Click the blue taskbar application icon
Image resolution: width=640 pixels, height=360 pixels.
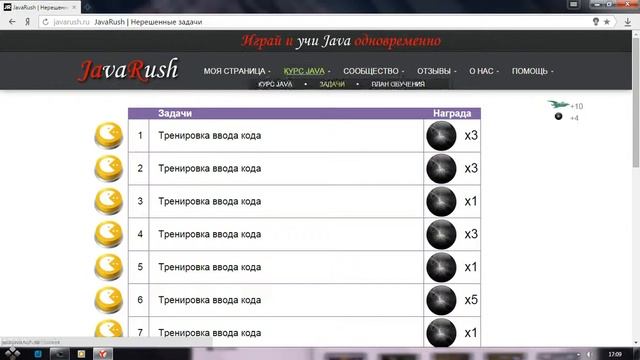38,354
